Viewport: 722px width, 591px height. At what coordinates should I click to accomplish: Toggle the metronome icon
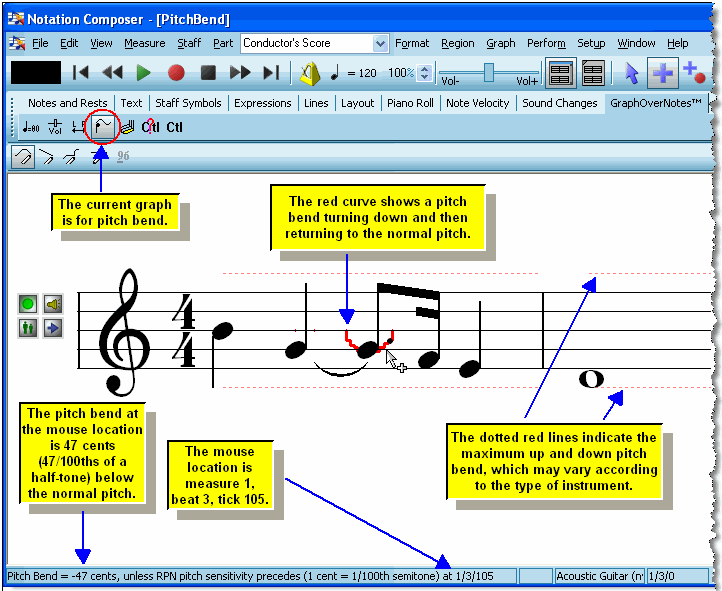point(310,72)
